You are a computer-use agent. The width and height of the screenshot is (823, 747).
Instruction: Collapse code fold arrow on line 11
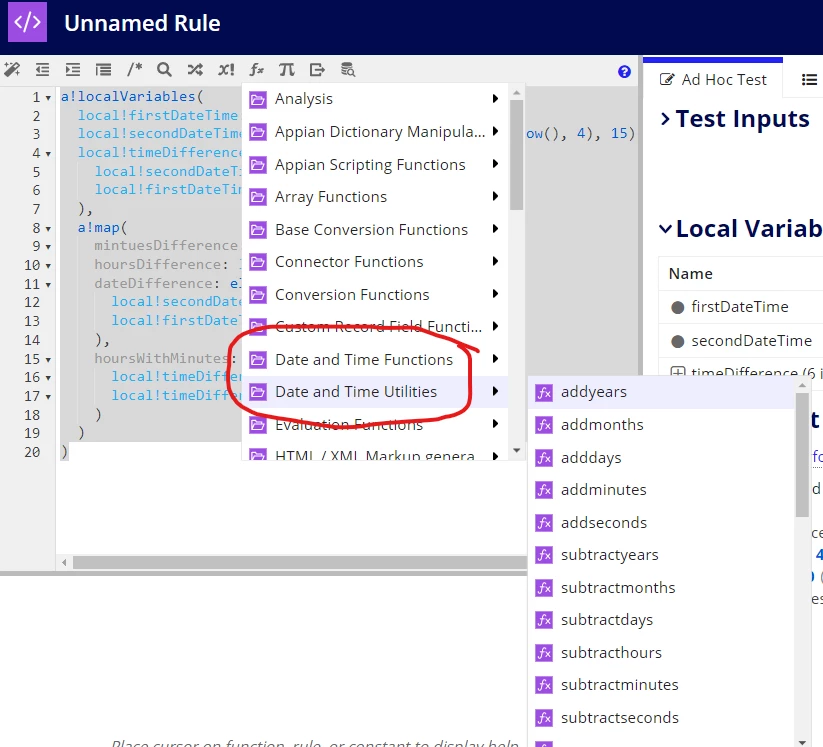(48, 285)
